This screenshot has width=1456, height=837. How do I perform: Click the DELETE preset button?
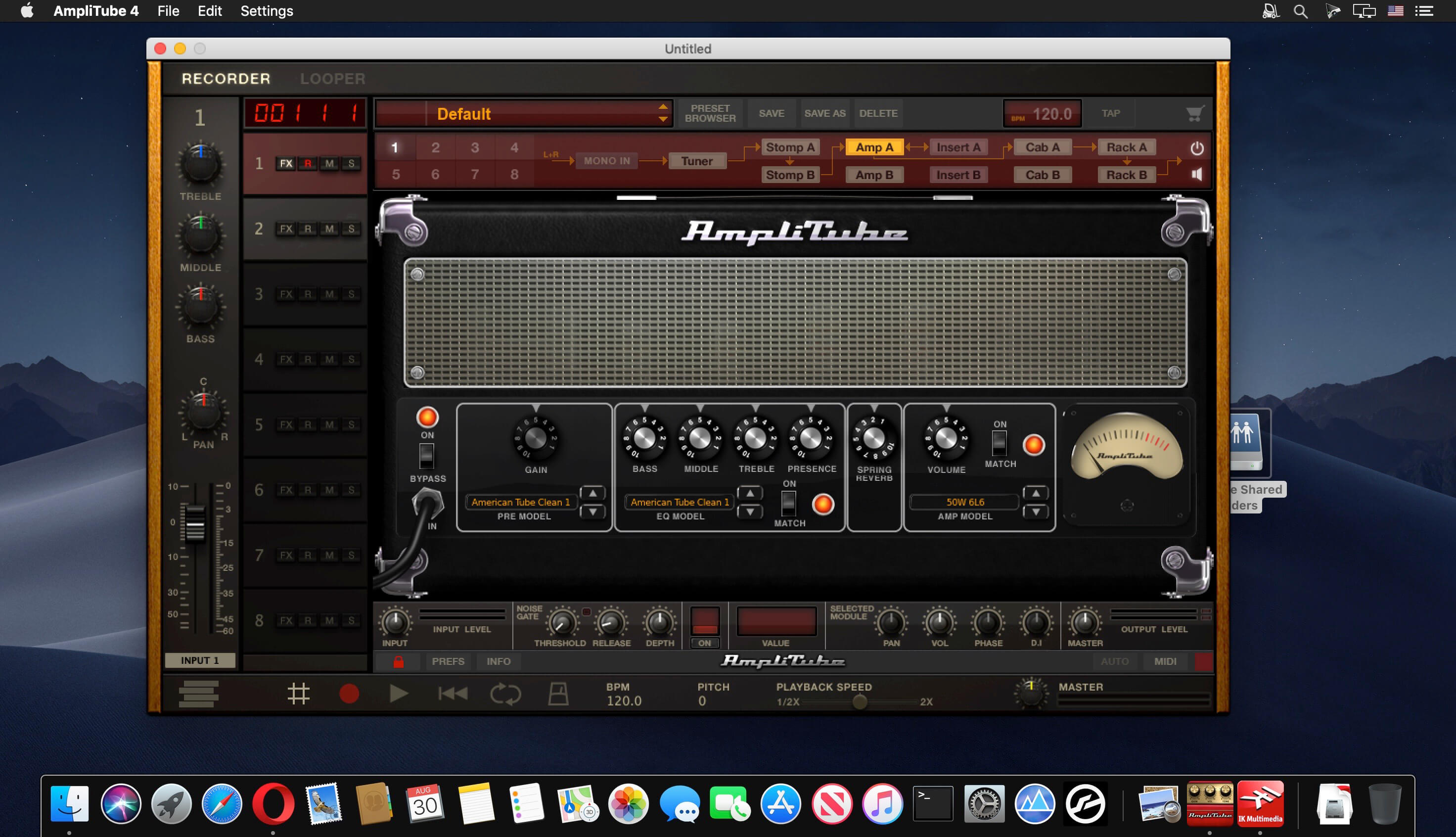tap(878, 113)
